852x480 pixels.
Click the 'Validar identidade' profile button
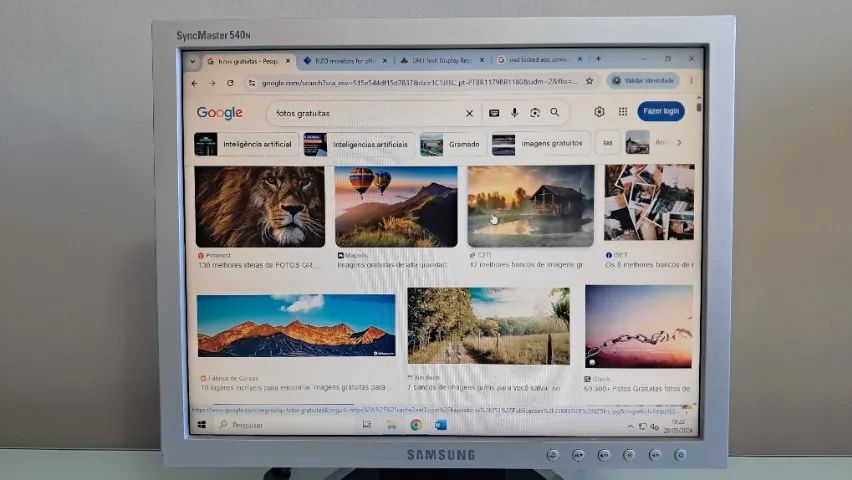click(644, 80)
